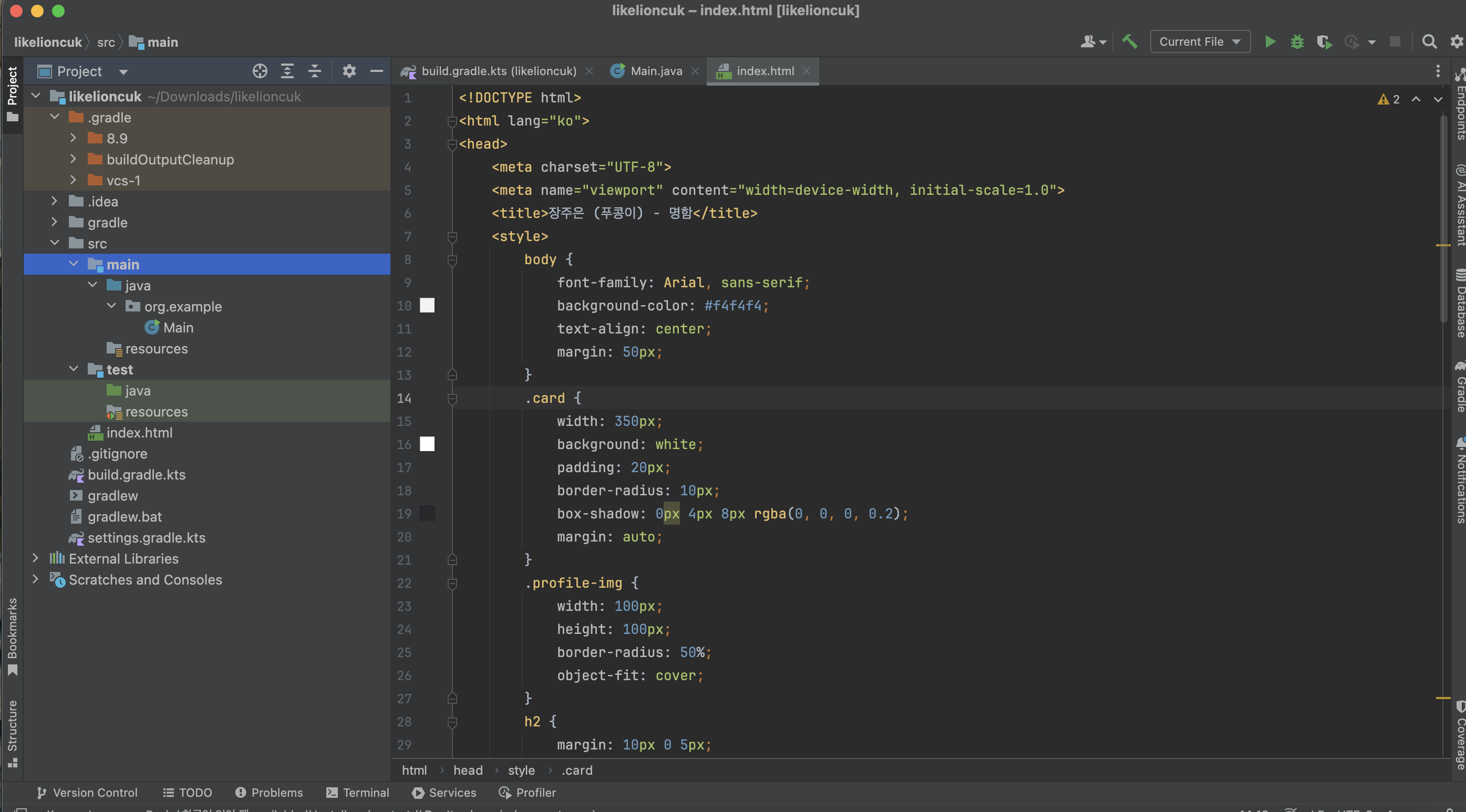Collapse the .gradle folder in tree
The height and width of the screenshot is (812, 1466).
coord(55,117)
